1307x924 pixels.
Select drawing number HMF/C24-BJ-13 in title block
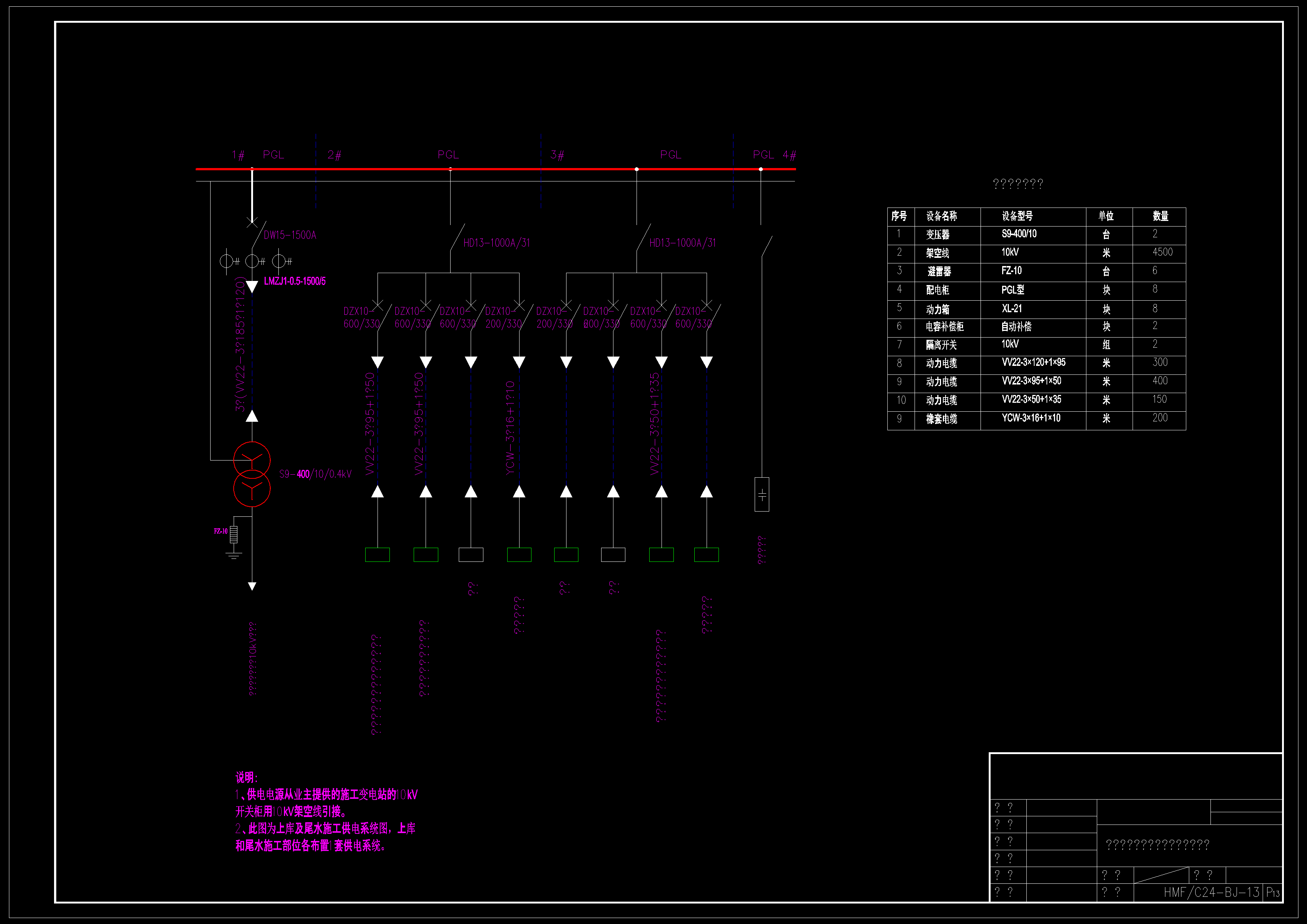pos(1211,892)
